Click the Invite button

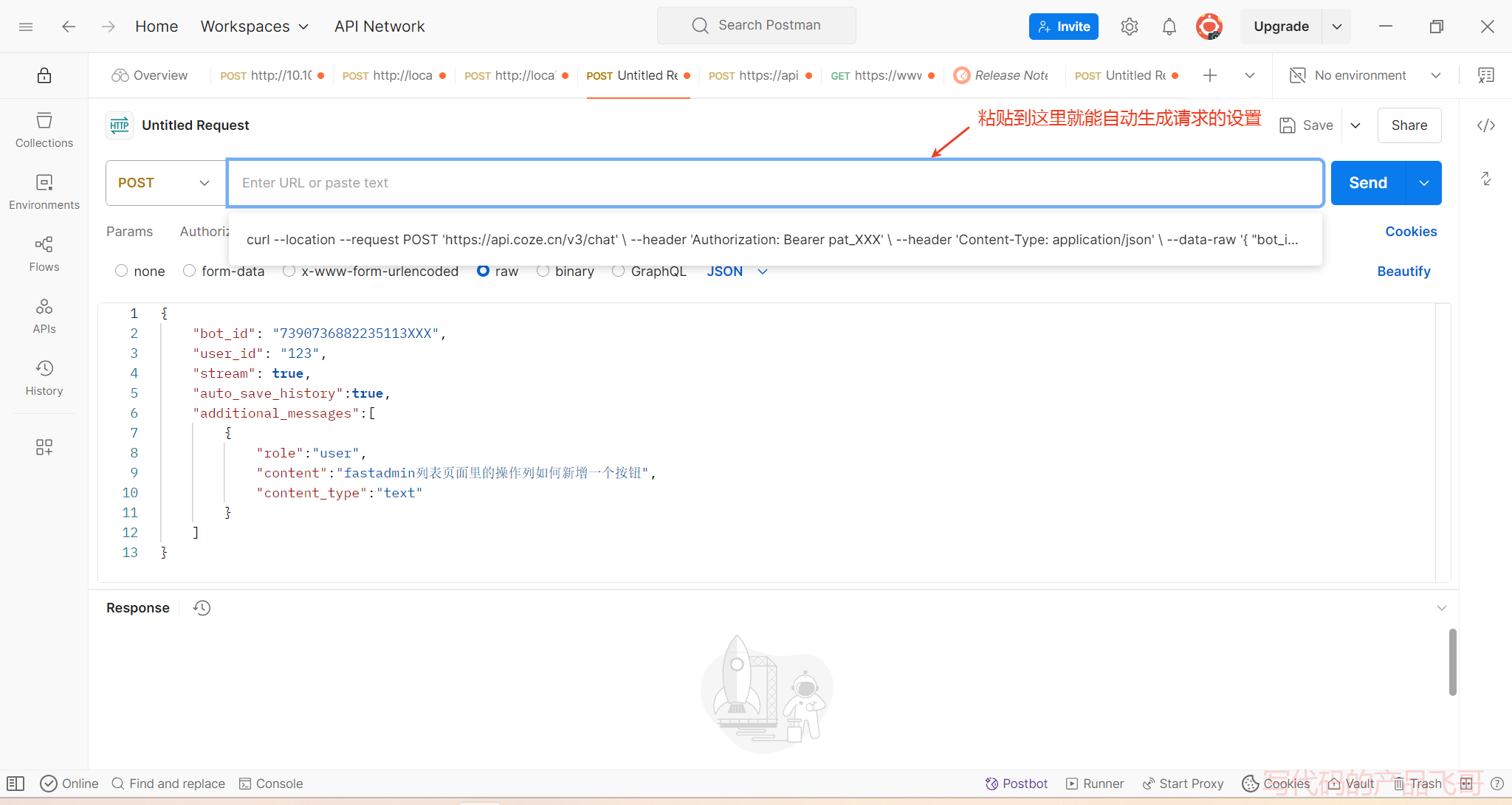click(1064, 27)
